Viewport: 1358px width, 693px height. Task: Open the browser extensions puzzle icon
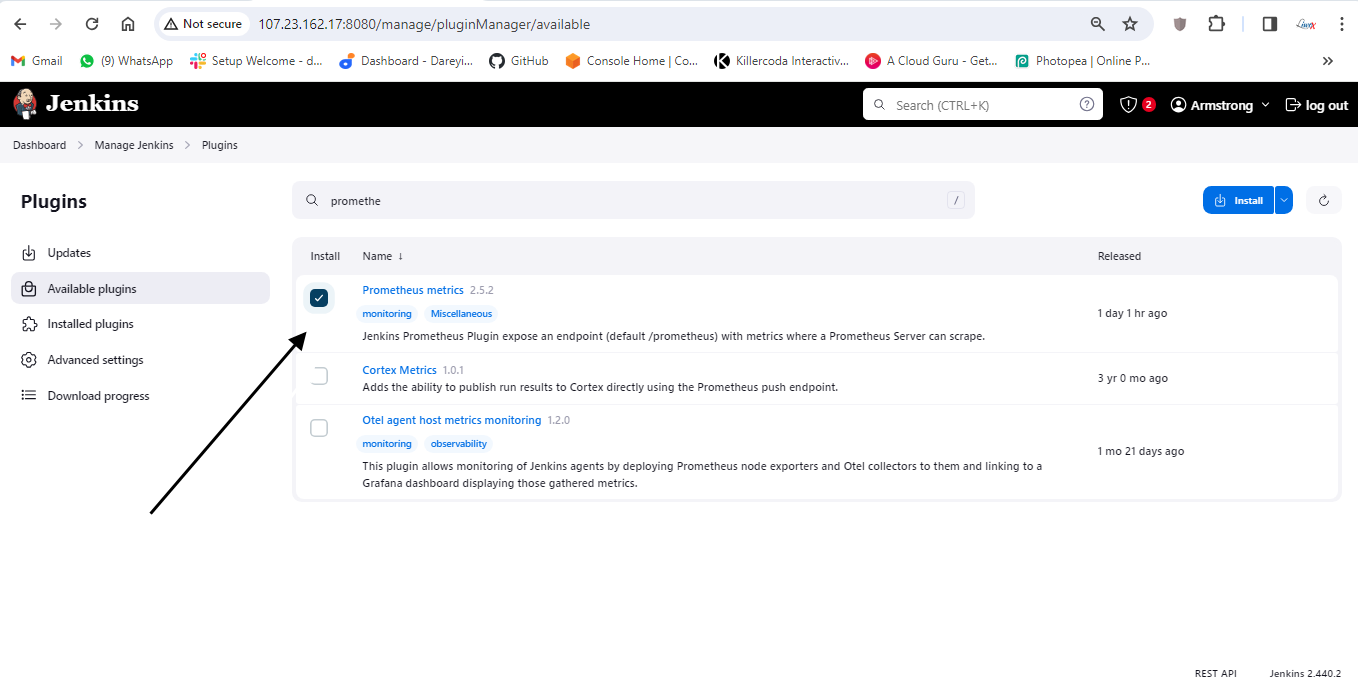coord(1216,24)
